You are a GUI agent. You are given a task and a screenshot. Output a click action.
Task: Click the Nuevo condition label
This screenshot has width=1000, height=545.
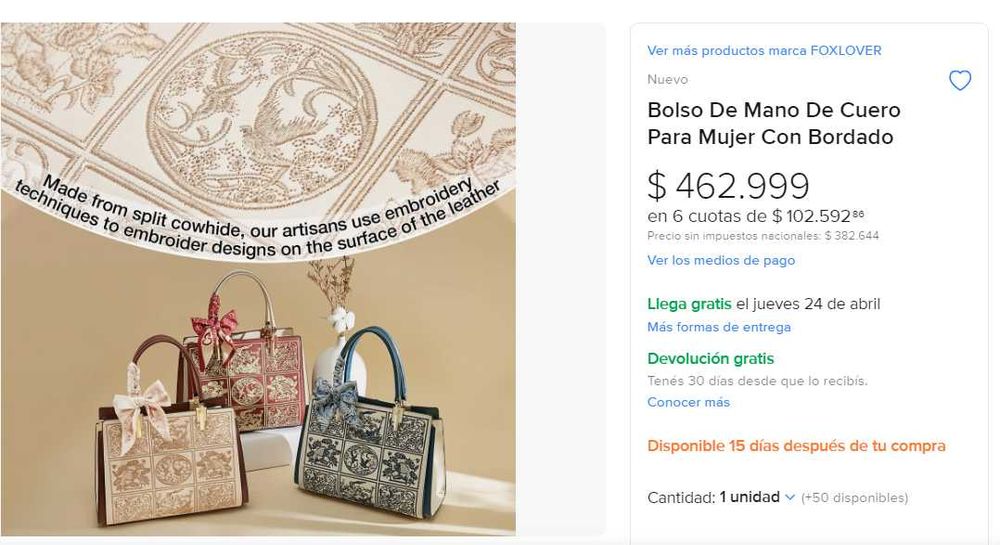pyautogui.click(x=668, y=80)
